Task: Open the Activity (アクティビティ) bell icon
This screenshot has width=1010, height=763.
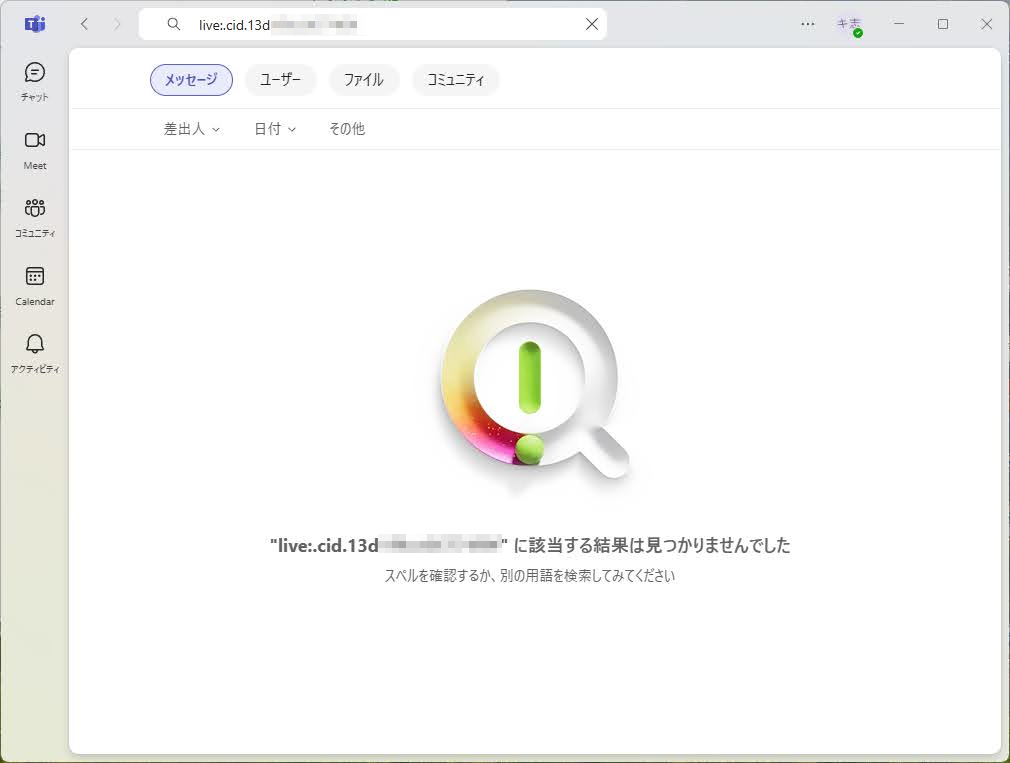Action: click(x=35, y=352)
